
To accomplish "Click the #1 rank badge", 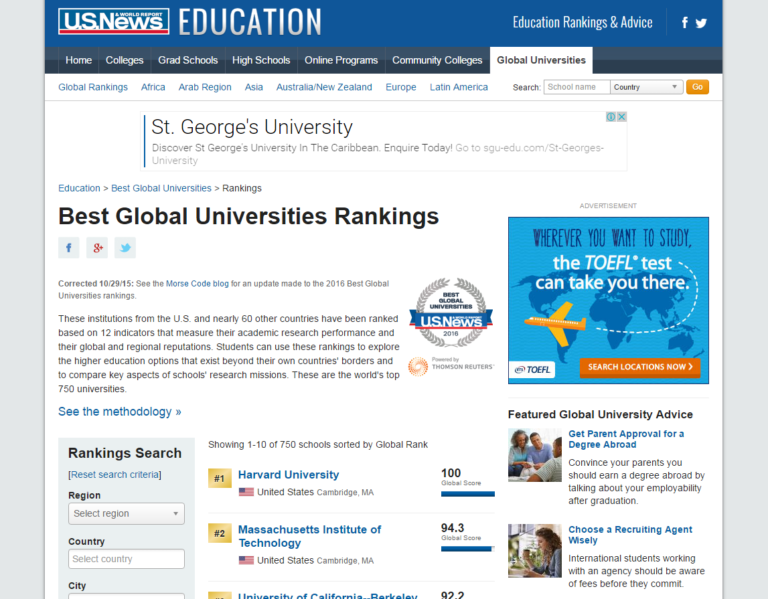I will [219, 479].
